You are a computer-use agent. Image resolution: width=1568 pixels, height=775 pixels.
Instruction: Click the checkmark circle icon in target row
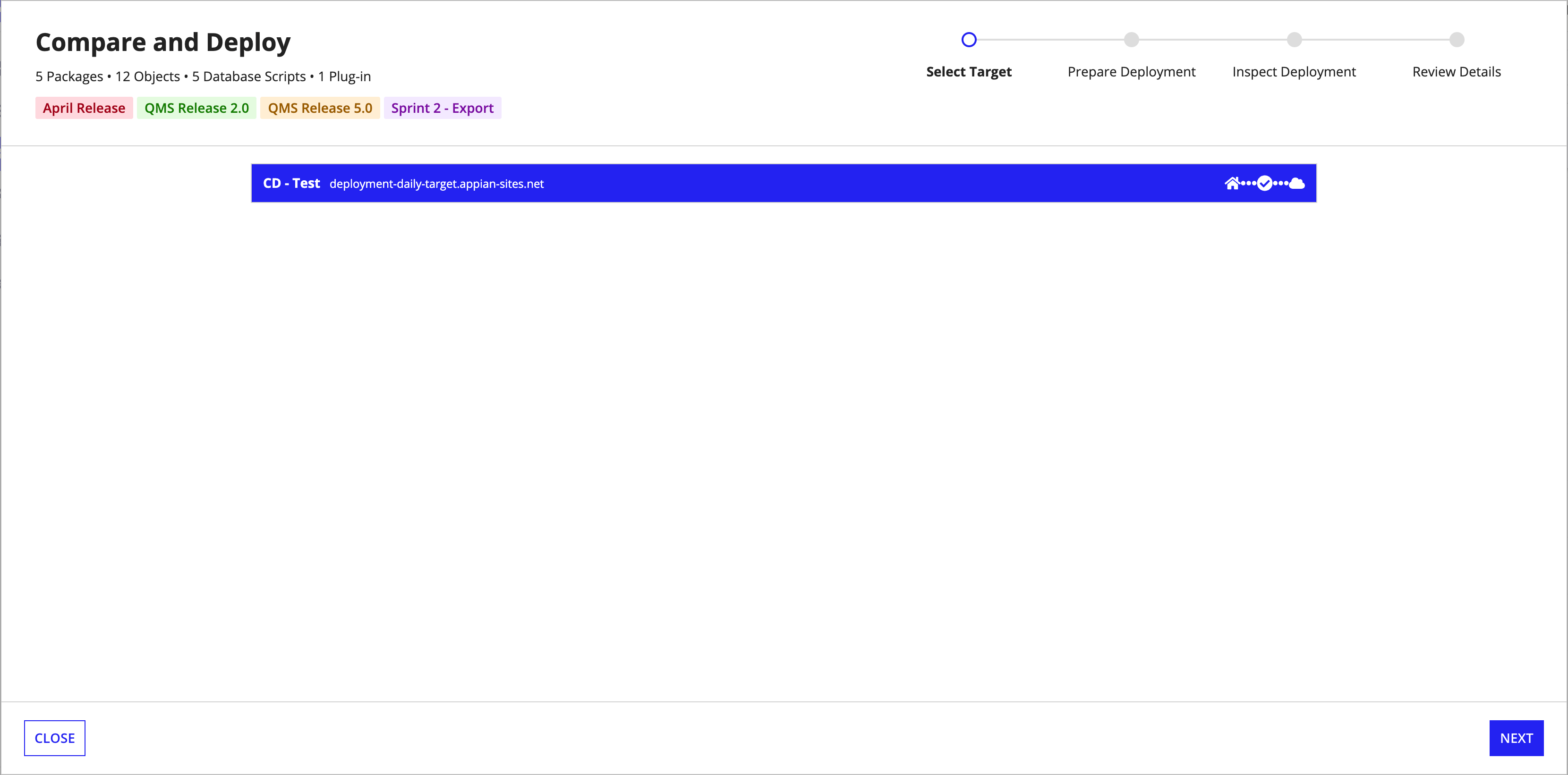pos(1265,183)
